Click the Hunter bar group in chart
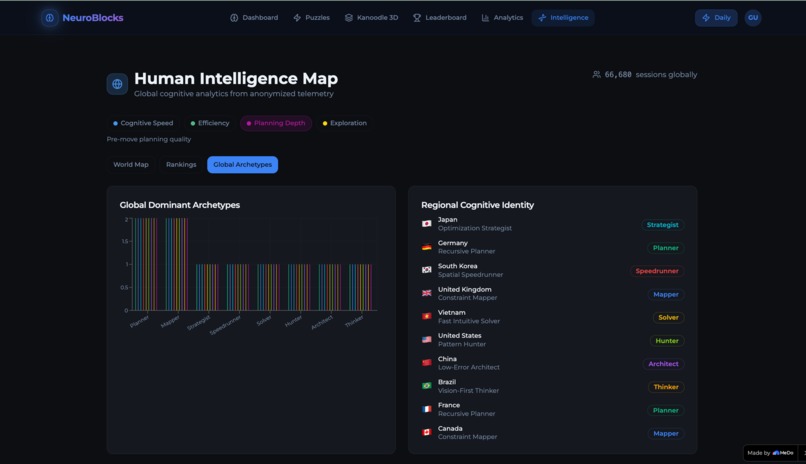This screenshot has width=806, height=464. point(299,287)
